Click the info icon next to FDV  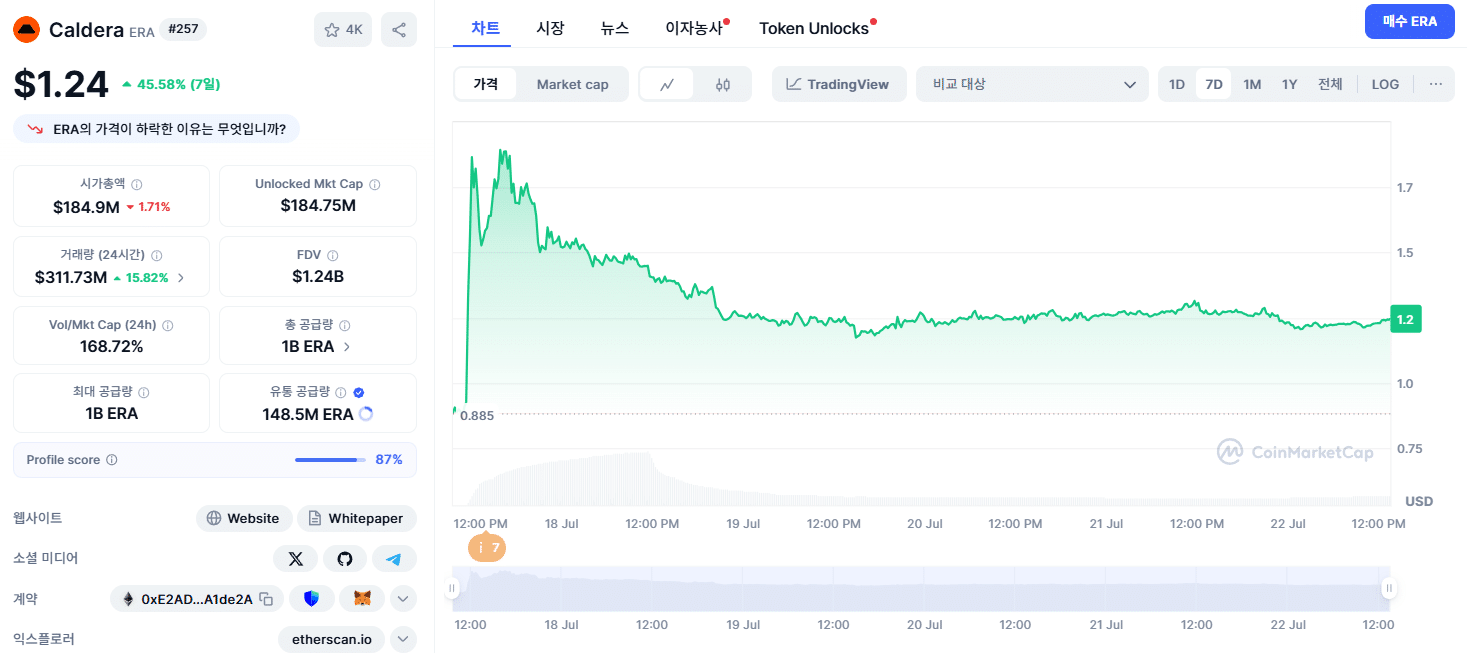click(333, 255)
